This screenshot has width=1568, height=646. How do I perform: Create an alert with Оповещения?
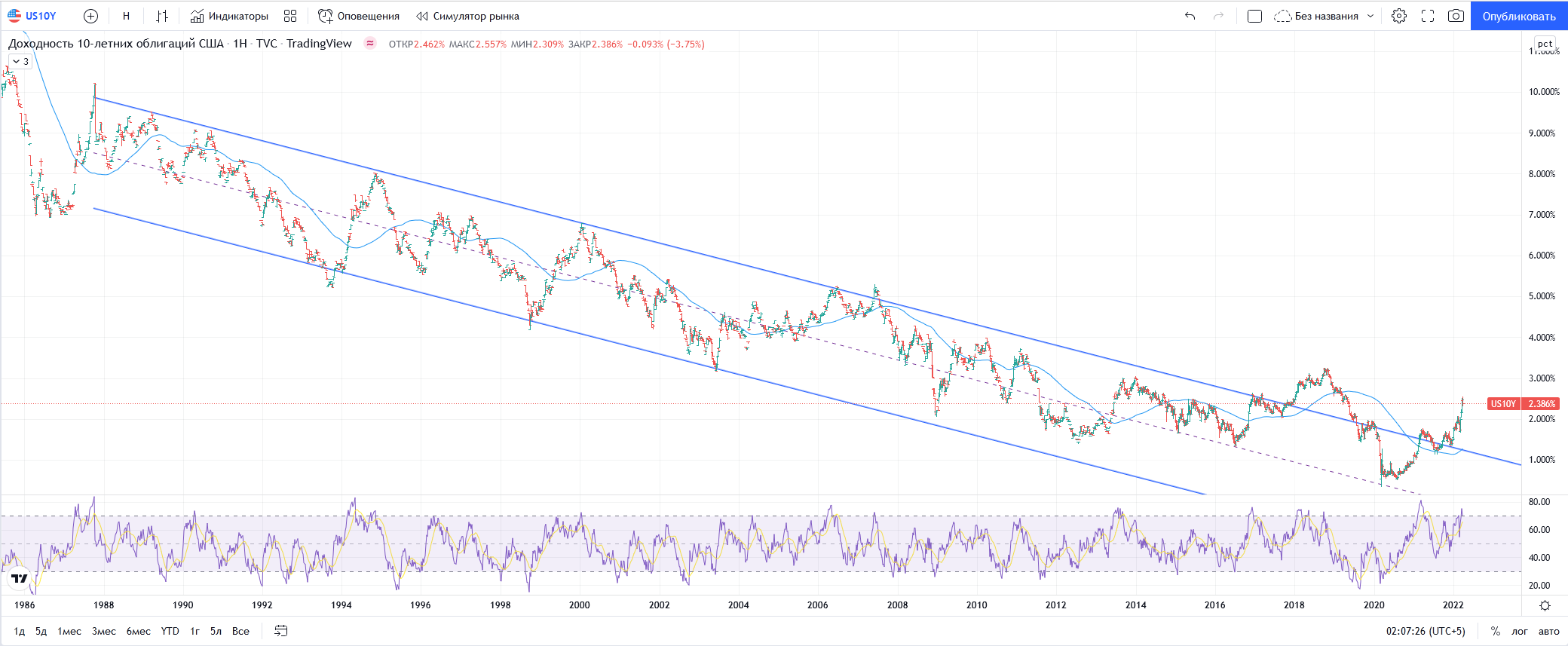point(359,16)
